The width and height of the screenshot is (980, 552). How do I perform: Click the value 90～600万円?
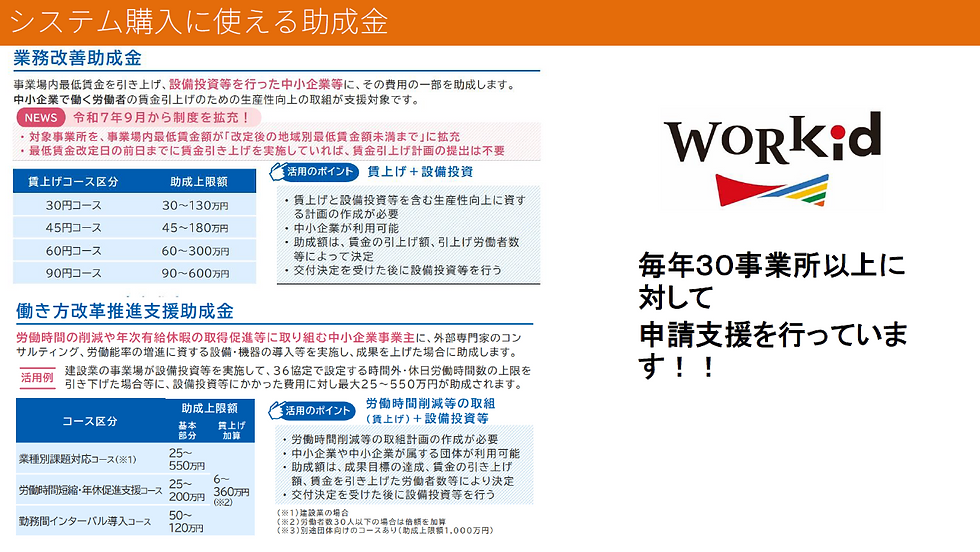tap(196, 273)
